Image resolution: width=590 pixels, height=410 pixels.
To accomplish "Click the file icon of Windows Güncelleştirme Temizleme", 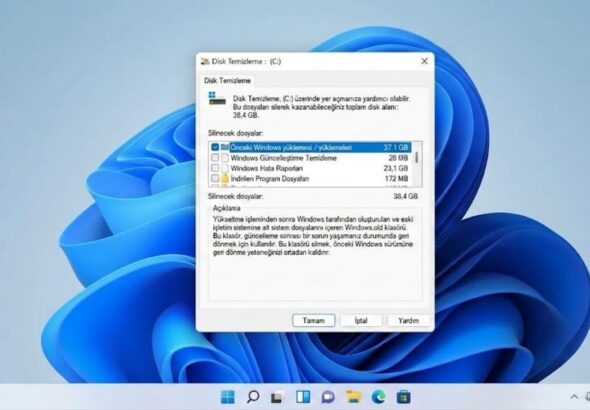I will (225, 158).
